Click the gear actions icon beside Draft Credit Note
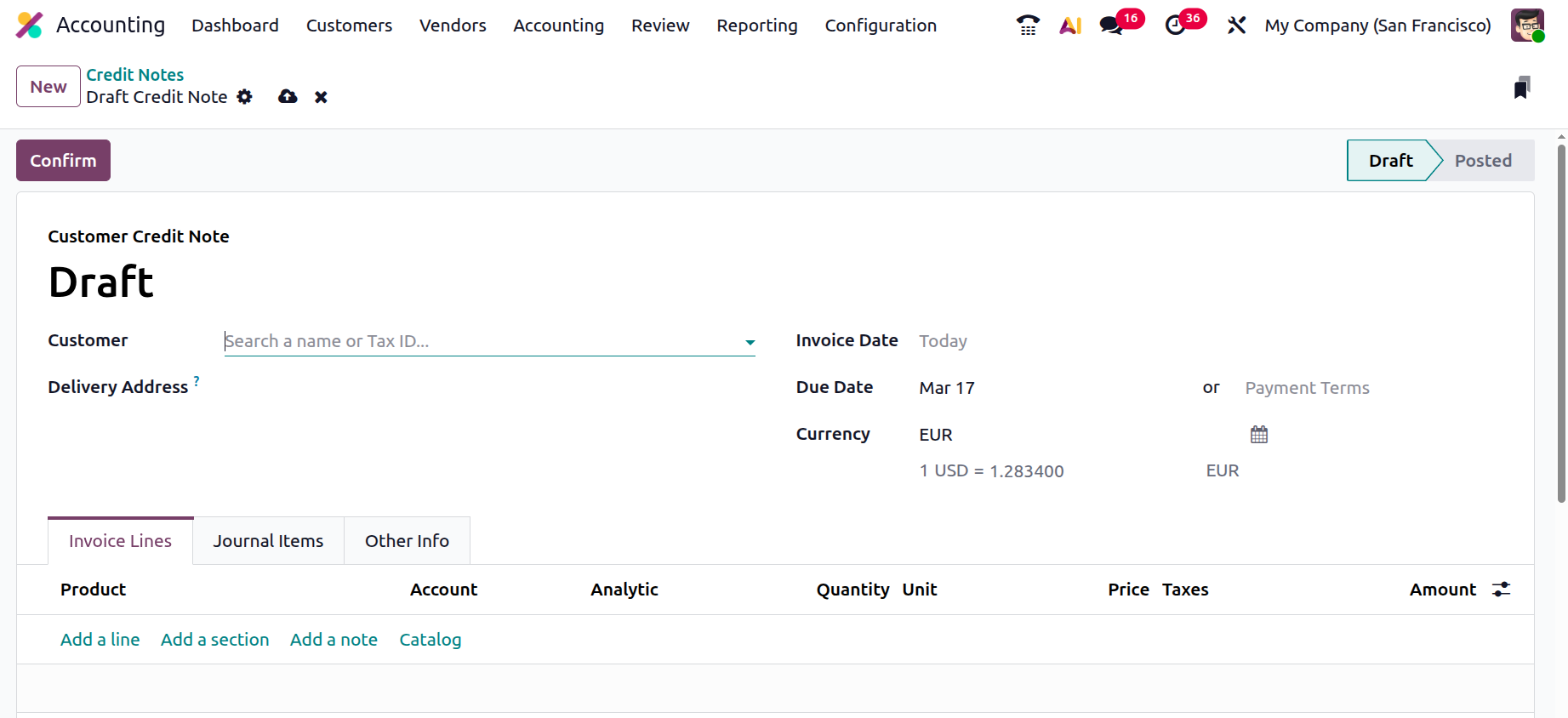Image resolution: width=1568 pixels, height=718 pixels. 245,97
